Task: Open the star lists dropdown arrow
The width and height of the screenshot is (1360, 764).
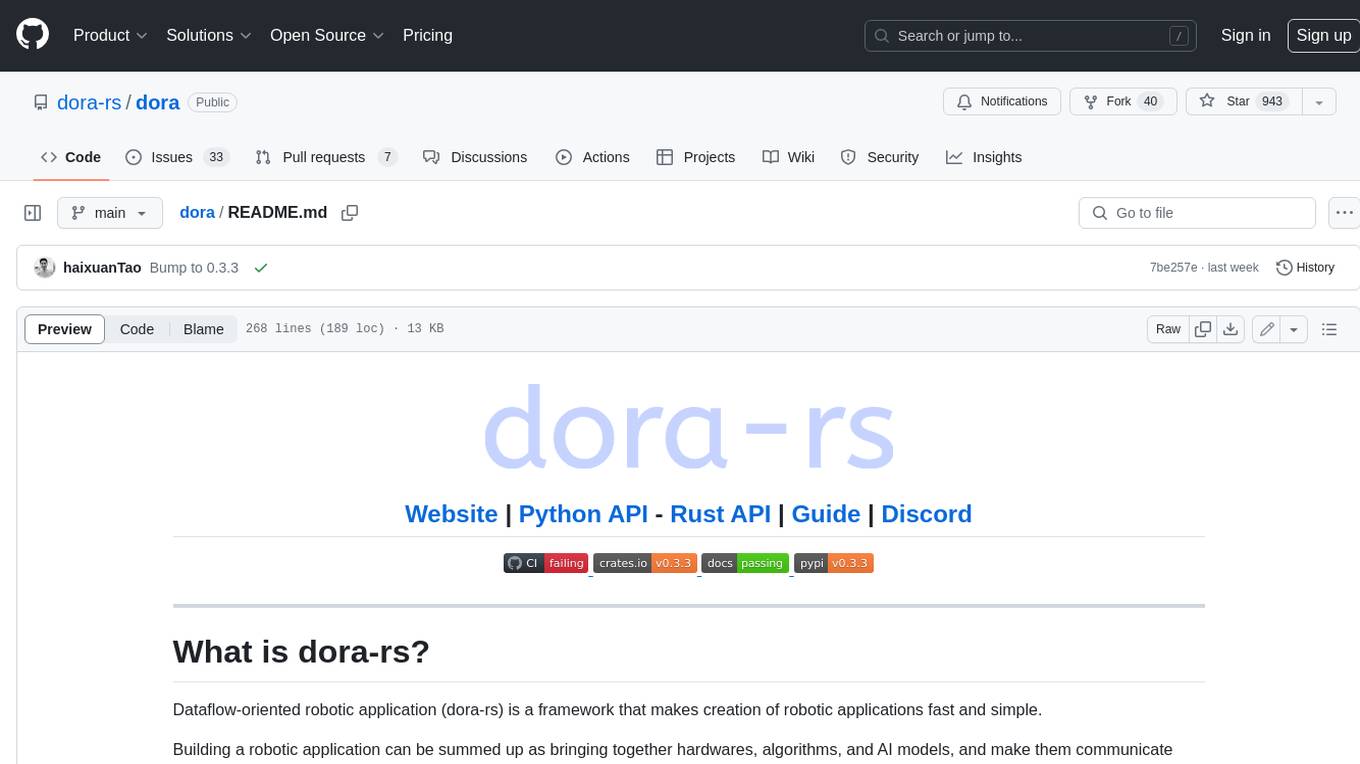Action: point(1319,102)
